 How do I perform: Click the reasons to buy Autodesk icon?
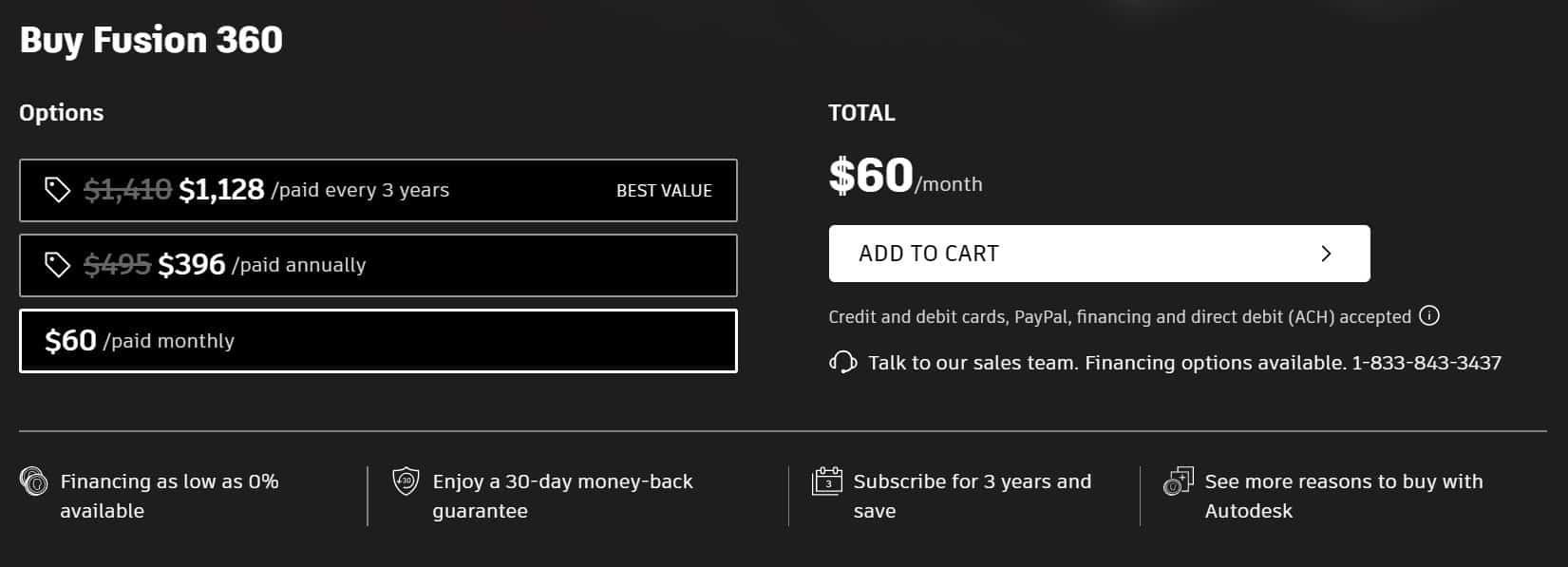pyautogui.click(x=1178, y=482)
